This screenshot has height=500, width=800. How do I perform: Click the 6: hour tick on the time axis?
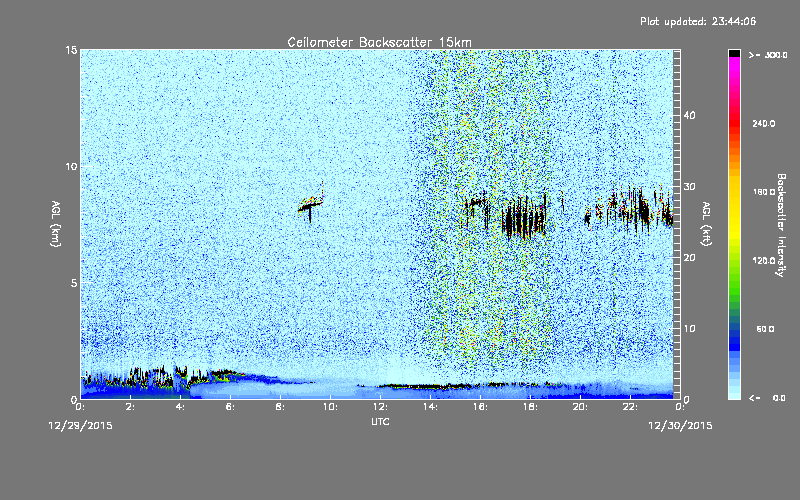point(230,407)
